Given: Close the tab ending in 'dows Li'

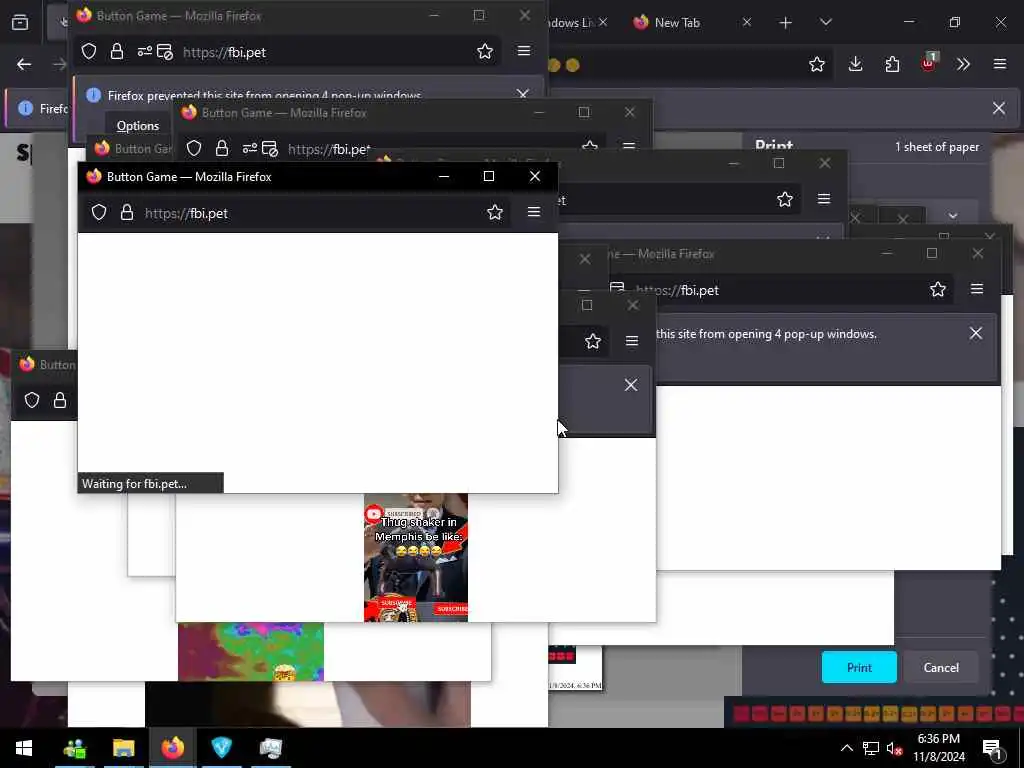Looking at the screenshot, I should coord(603,22).
